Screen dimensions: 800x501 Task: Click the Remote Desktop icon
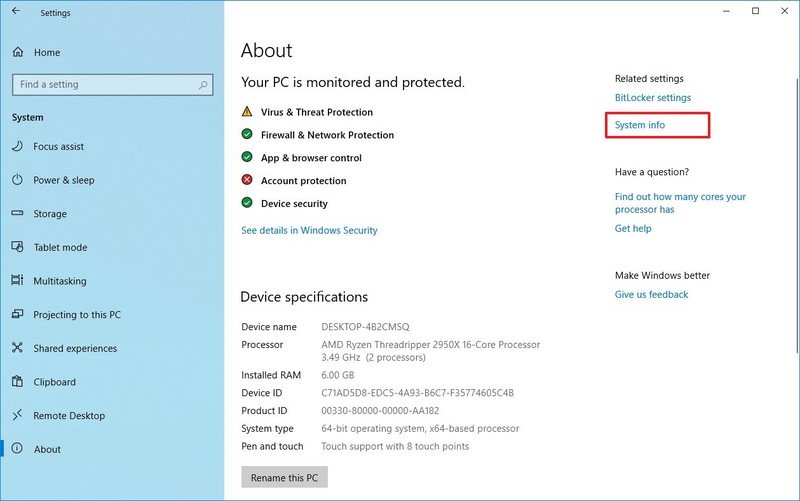coord(17,415)
